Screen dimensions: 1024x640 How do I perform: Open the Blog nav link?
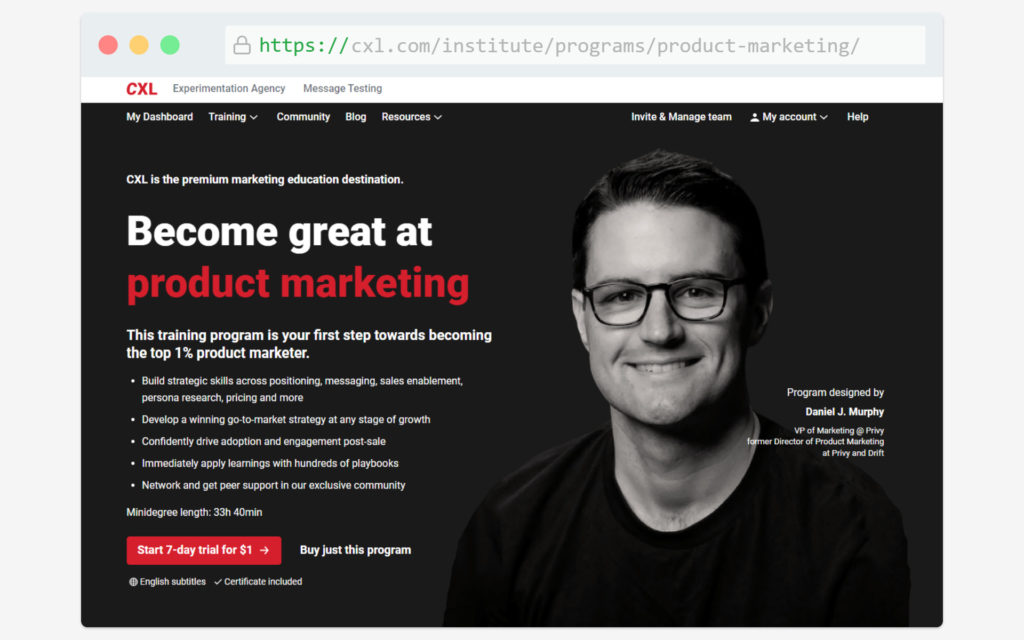(x=355, y=117)
